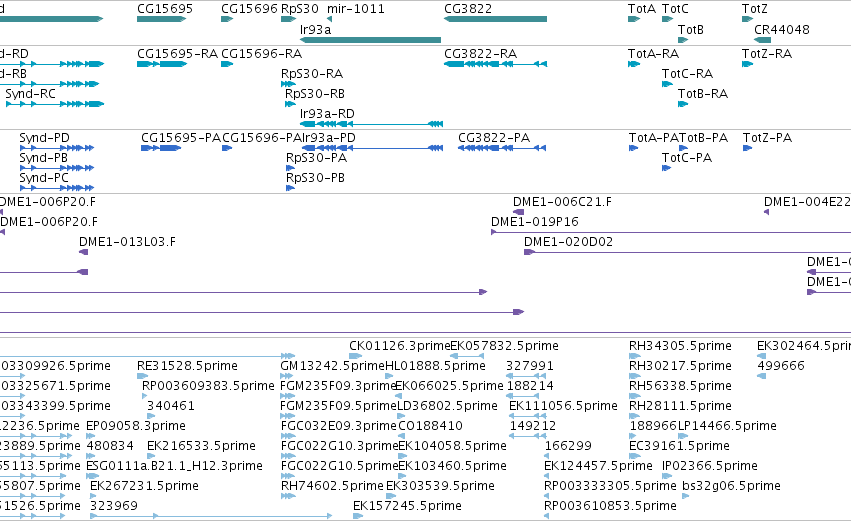Viewport: 851px width, 521px height.
Task: Select the EK267231.5prime EST label
Action: click(144, 486)
